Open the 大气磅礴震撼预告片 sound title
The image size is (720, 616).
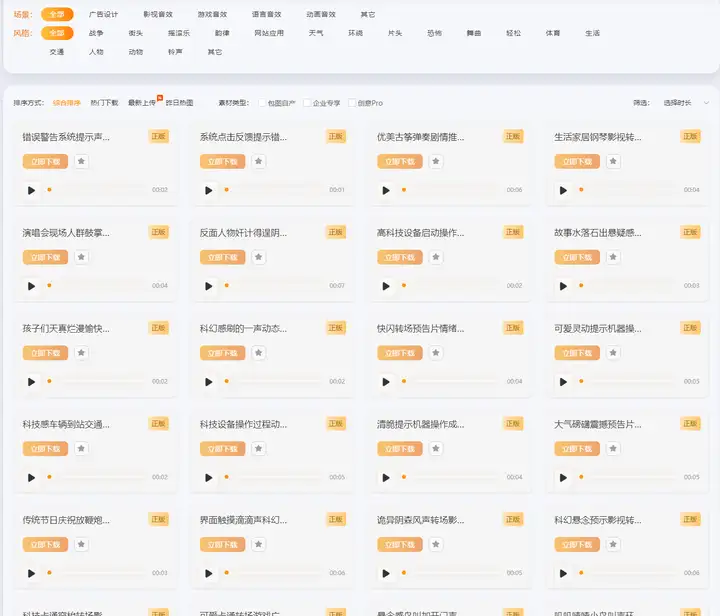click(x=598, y=424)
